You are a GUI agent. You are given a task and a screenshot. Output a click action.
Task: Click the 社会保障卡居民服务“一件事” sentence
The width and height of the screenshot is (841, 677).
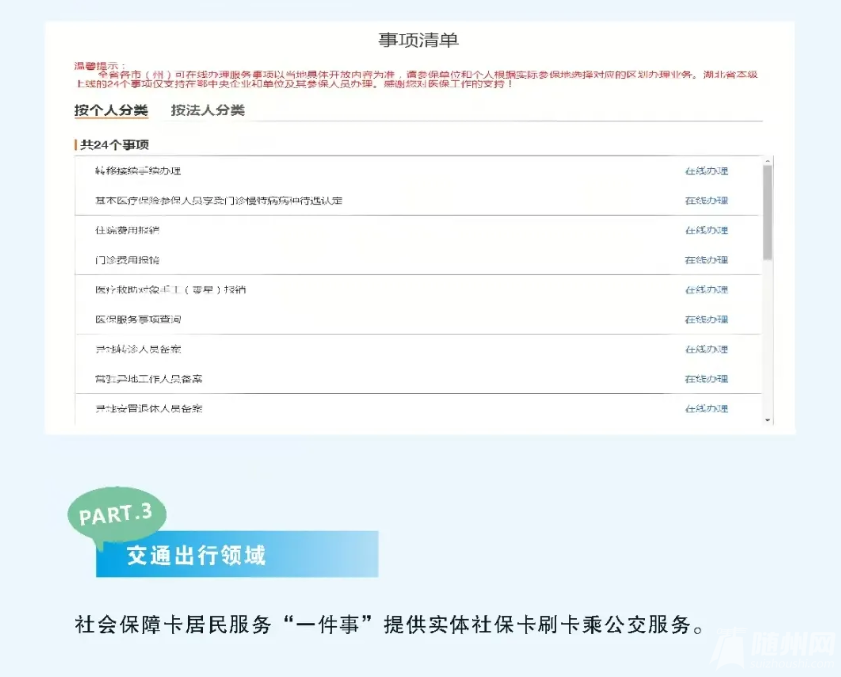388,625
